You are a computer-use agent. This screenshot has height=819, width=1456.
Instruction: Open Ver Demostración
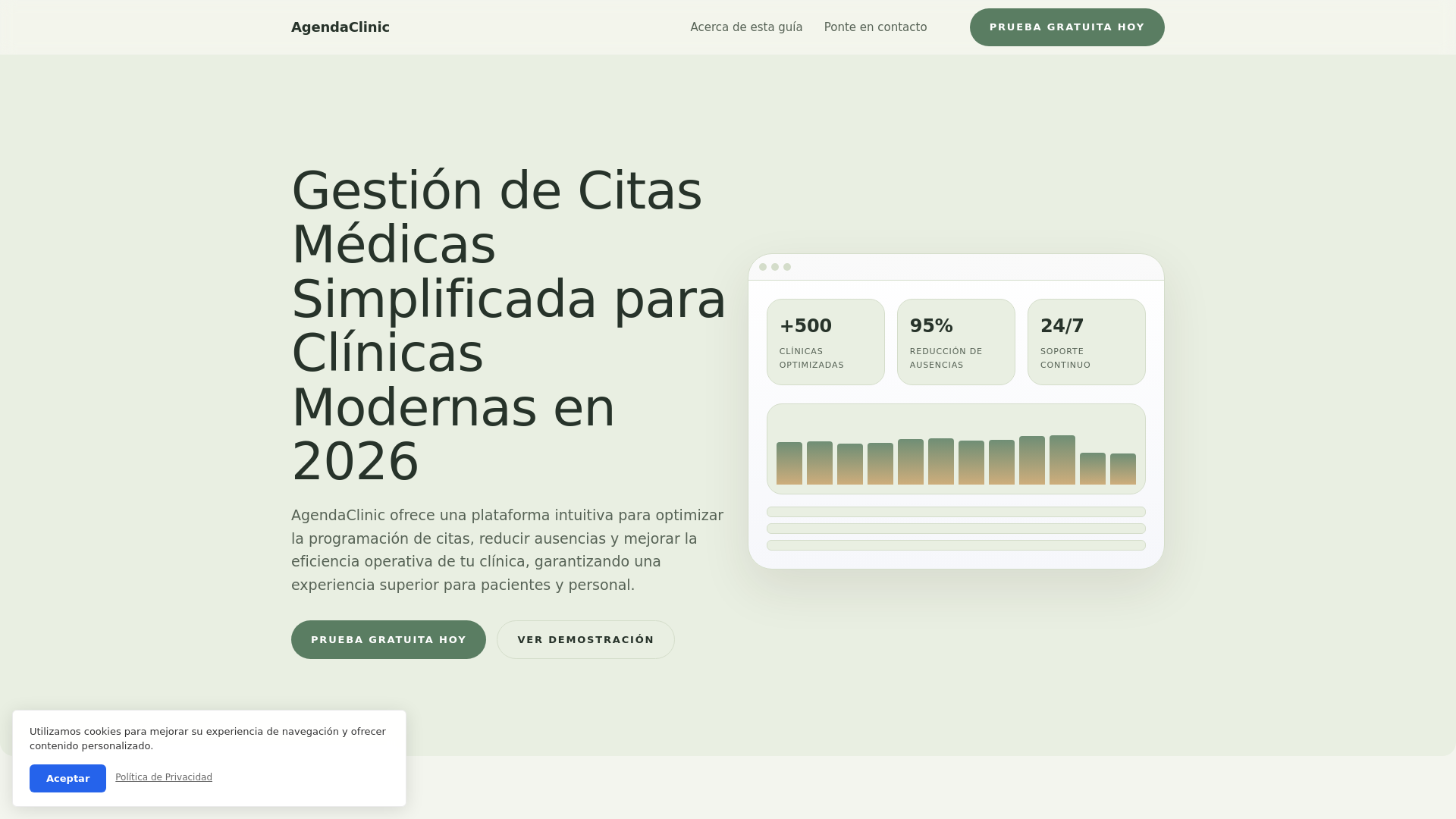(x=585, y=639)
